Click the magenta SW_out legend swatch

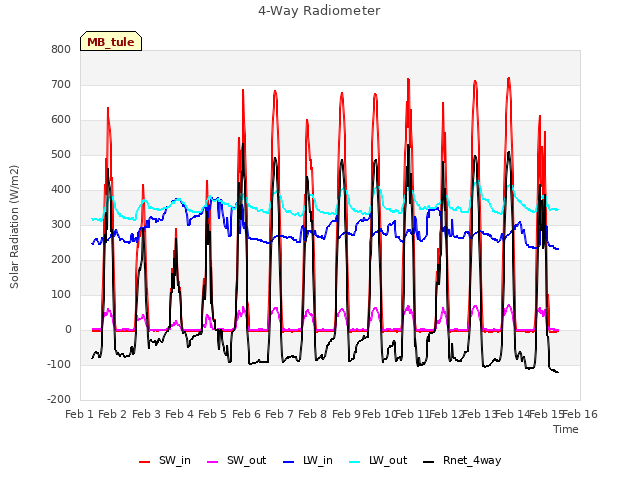pos(213,462)
